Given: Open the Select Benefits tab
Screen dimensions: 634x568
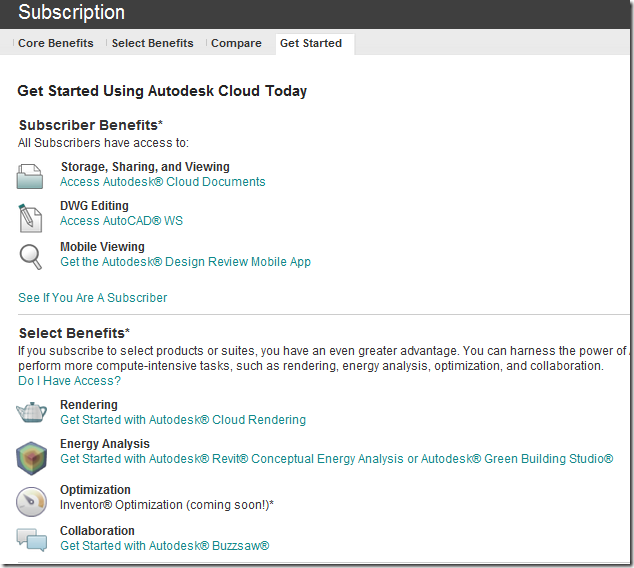Looking at the screenshot, I should click(x=152, y=43).
